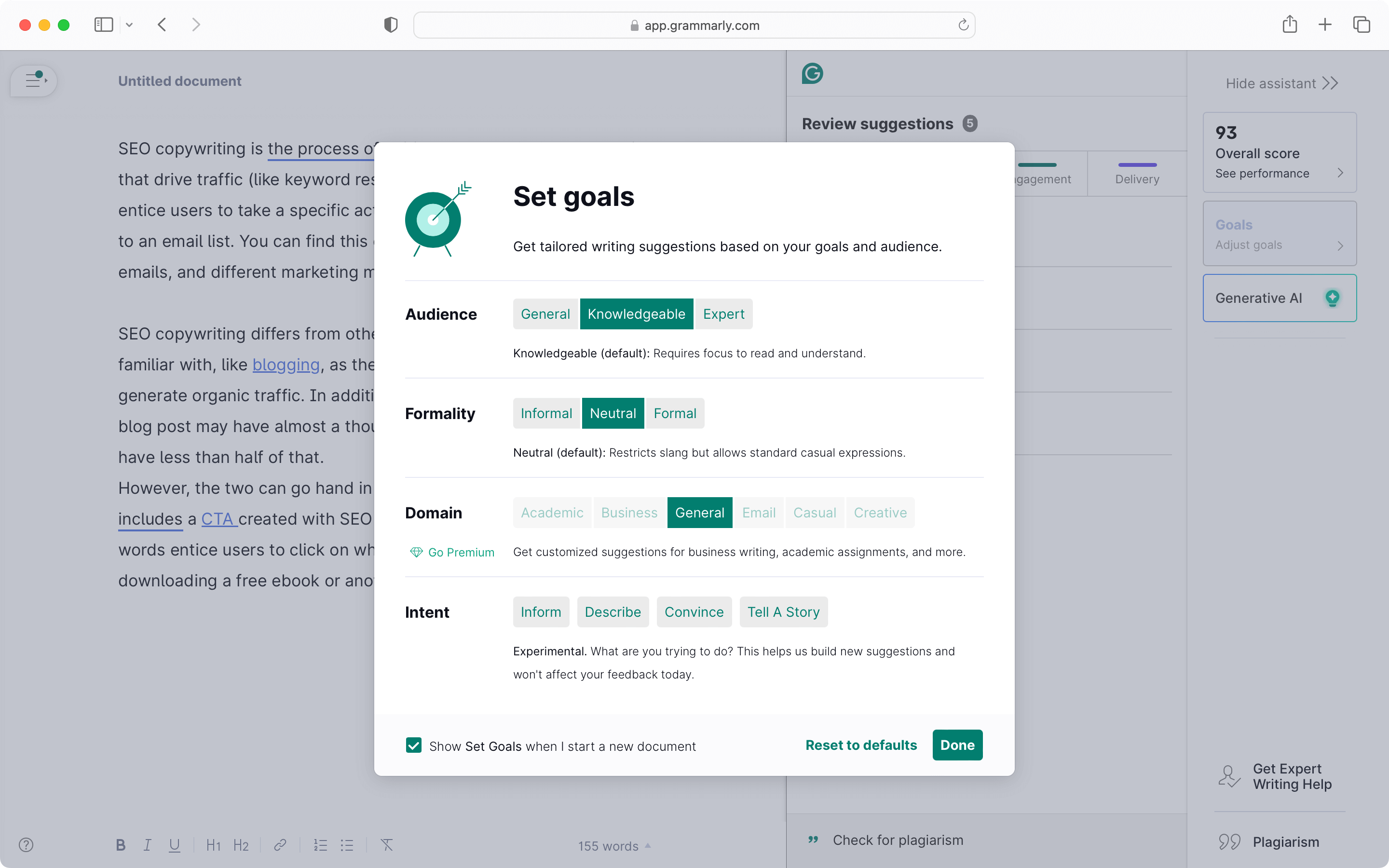Viewport: 1389px width, 868px height.
Task: Apply Heading 2 style
Action: [x=241, y=845]
